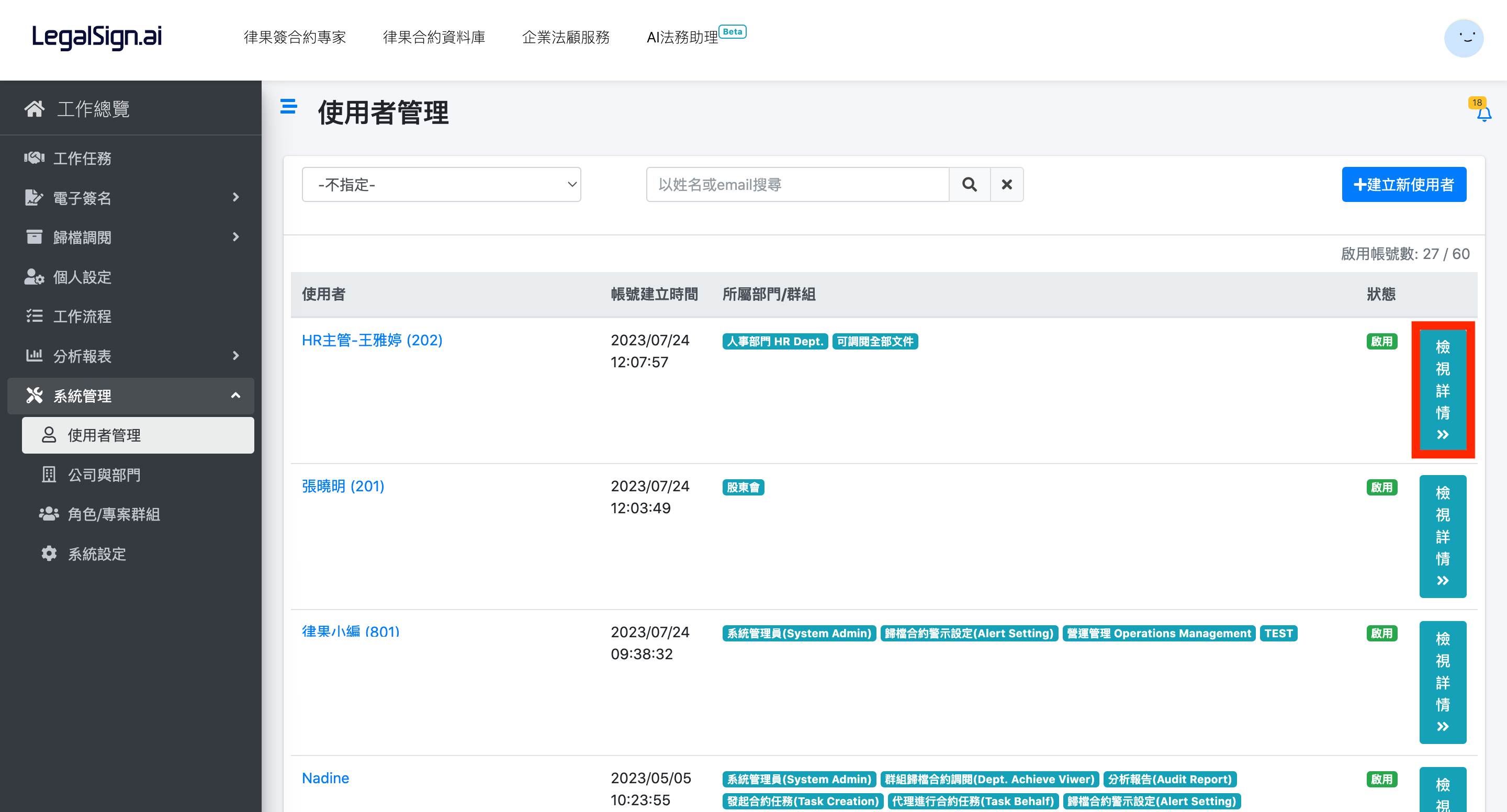The height and width of the screenshot is (812, 1507).
Task: Open user link Nadine
Action: click(x=325, y=778)
